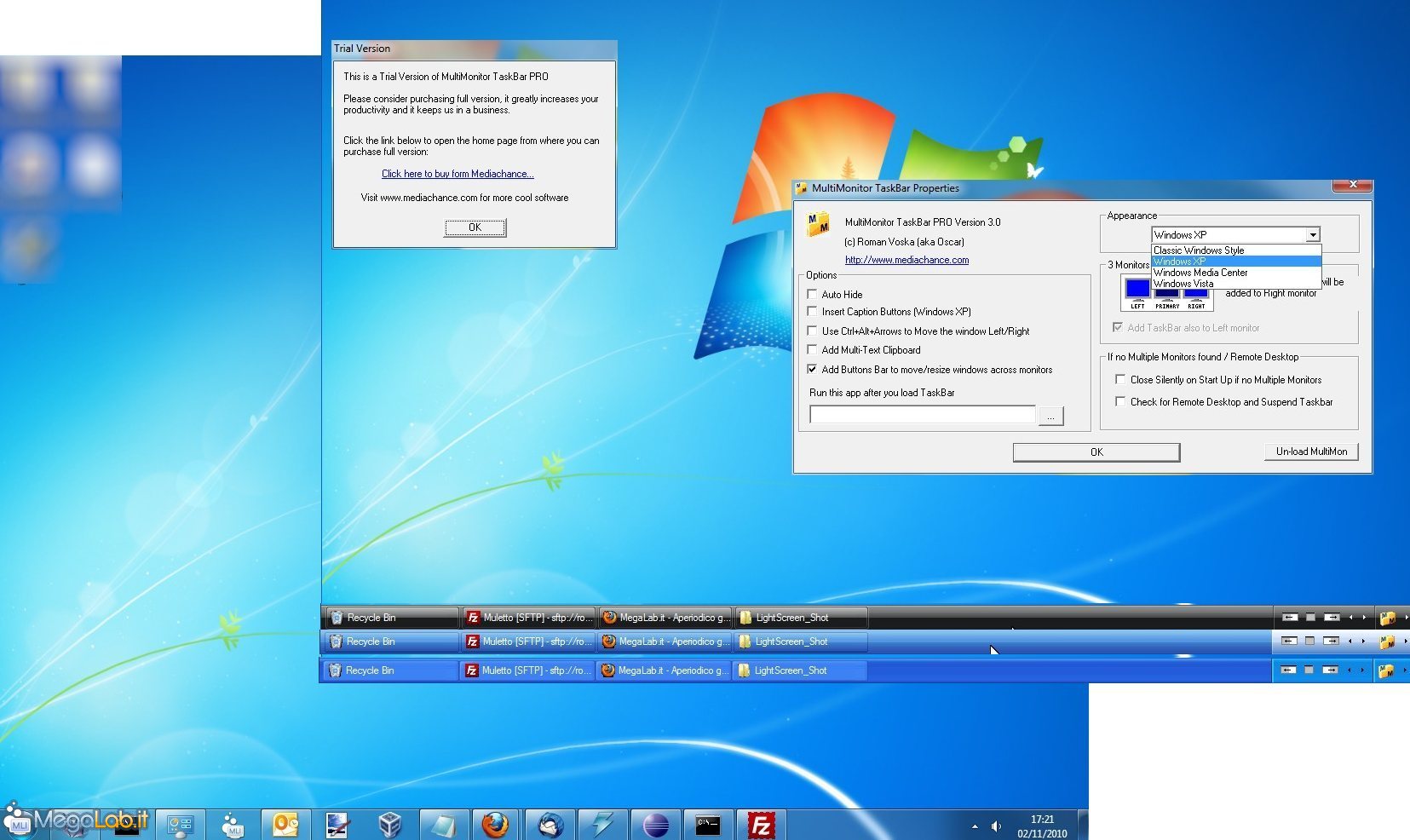Switch to MegaLab.it Firefox on light-blue middle taskbar
The height and width of the screenshot is (840, 1410).
tap(665, 642)
